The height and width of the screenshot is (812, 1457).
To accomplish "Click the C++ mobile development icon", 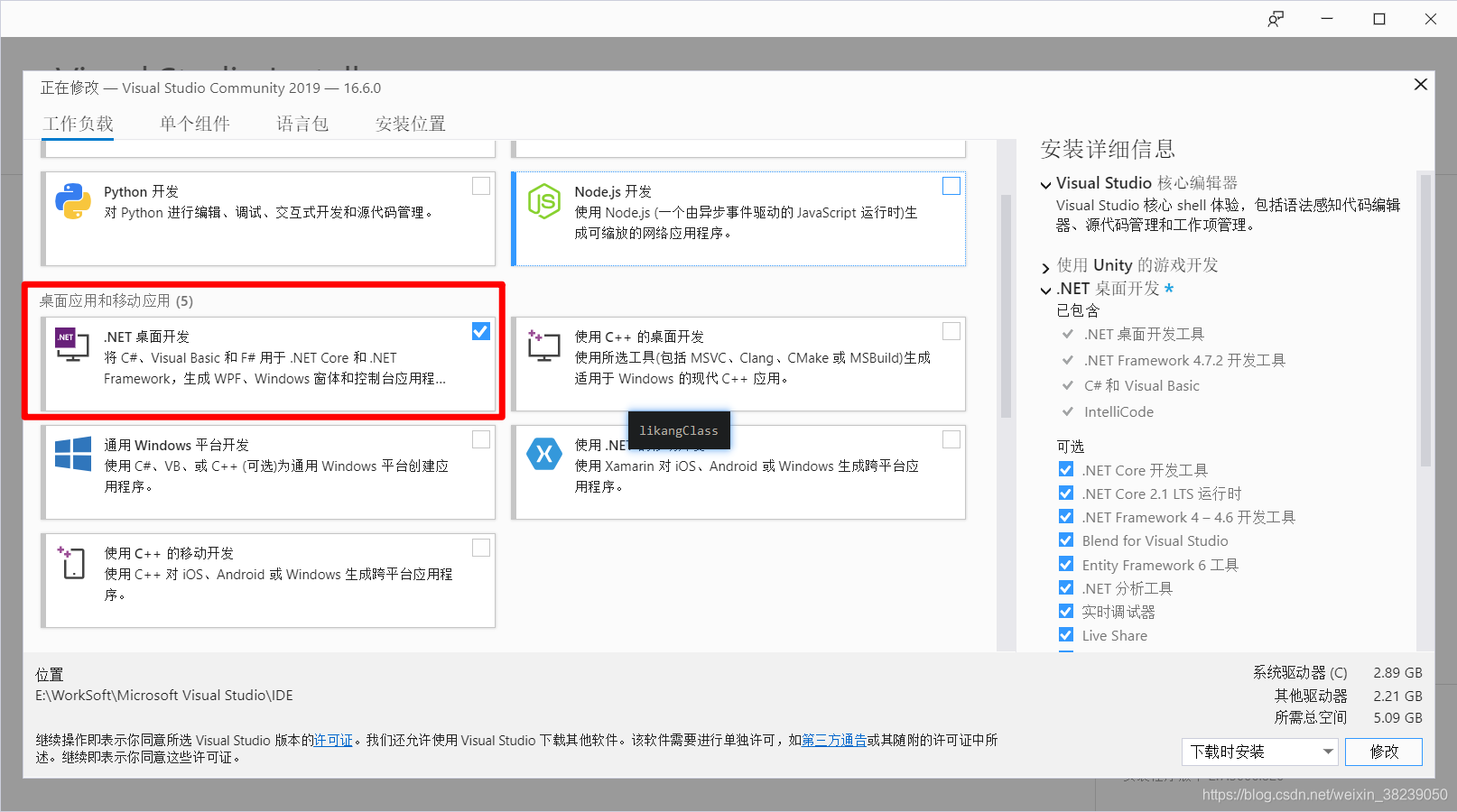I will pyautogui.click(x=71, y=562).
